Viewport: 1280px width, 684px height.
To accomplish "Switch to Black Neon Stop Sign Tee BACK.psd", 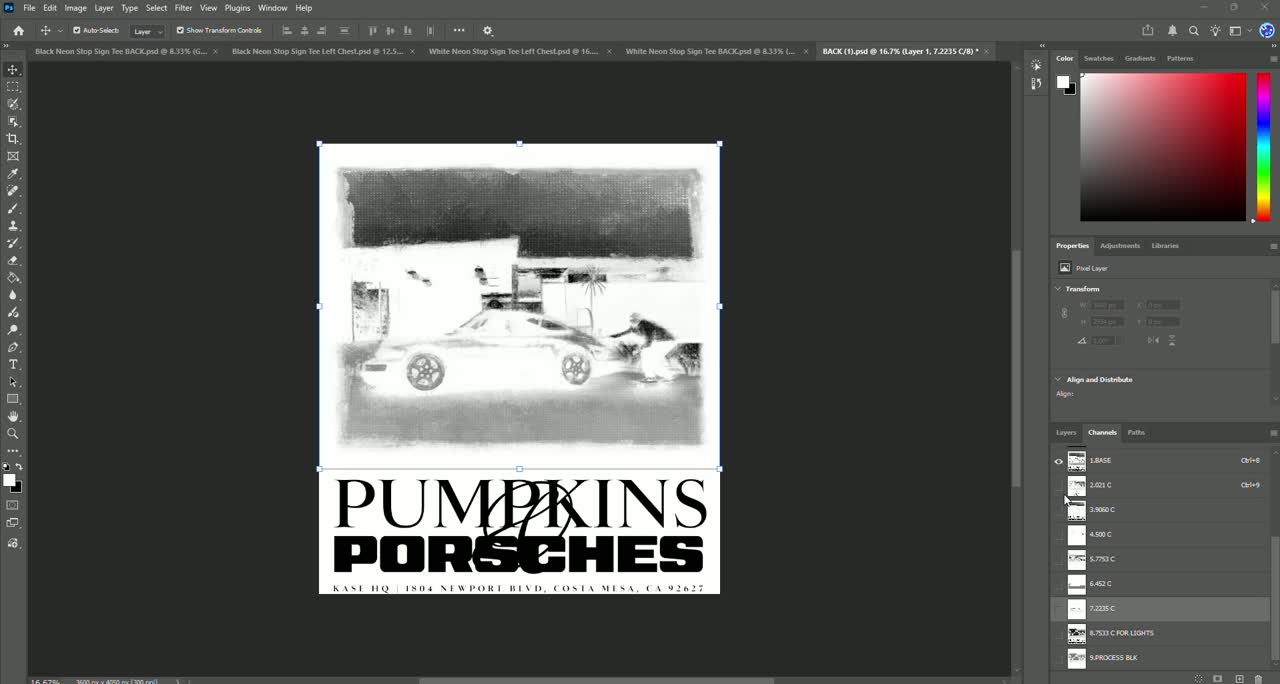I will 121,51.
